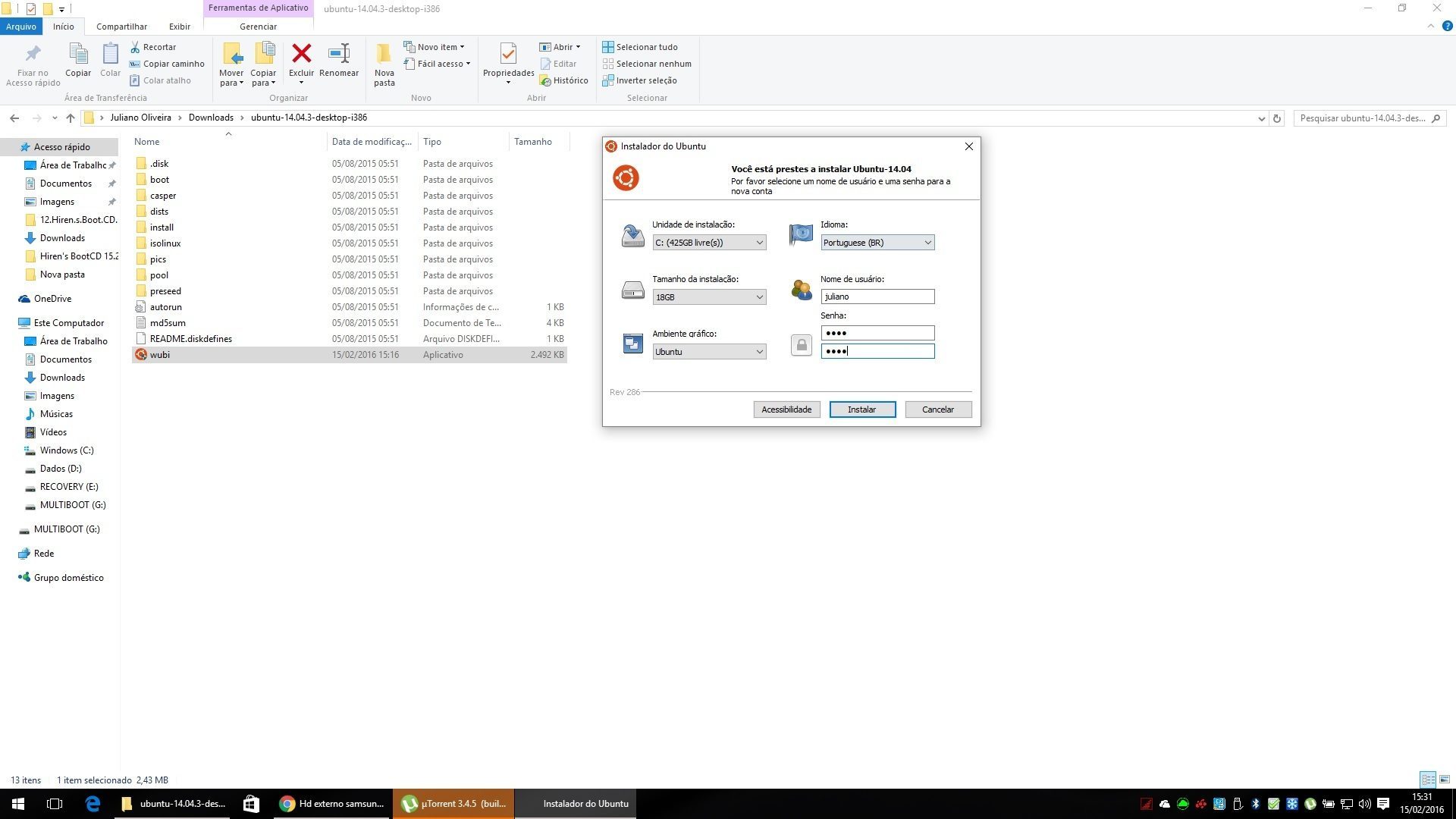This screenshot has width=1456, height=819.
Task: Select the README.diskdefines file
Action: [350, 339]
